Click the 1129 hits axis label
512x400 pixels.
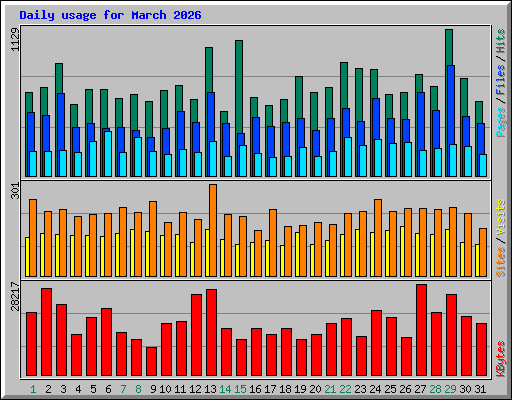(x=15, y=40)
